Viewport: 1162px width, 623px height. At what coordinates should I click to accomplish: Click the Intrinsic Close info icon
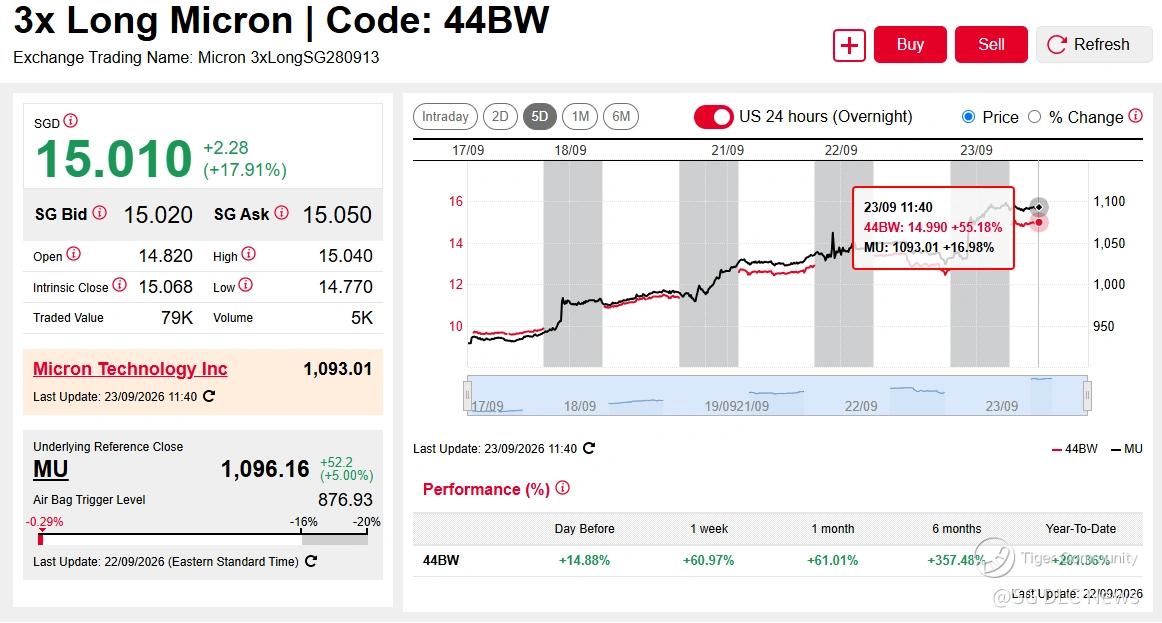[x=119, y=285]
